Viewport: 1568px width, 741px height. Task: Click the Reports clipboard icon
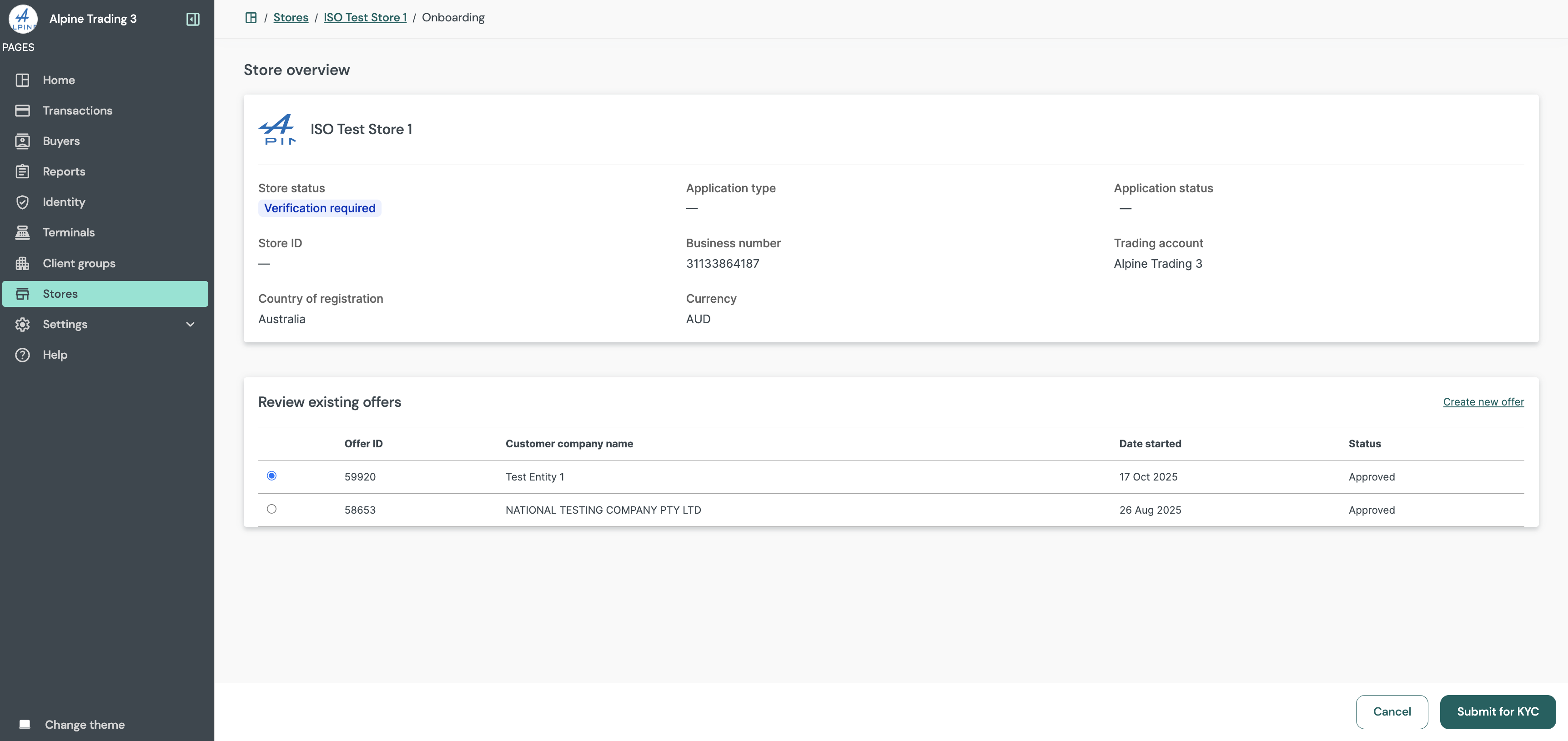pos(23,171)
